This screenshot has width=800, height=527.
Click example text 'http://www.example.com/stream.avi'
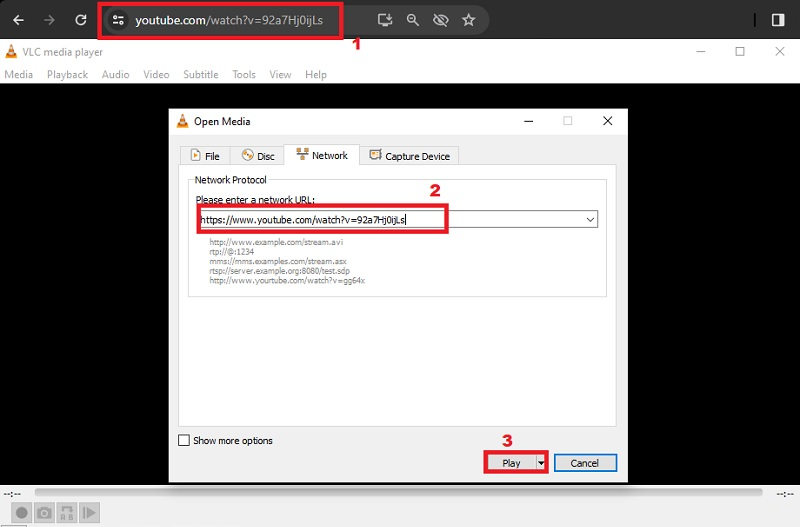pos(276,242)
